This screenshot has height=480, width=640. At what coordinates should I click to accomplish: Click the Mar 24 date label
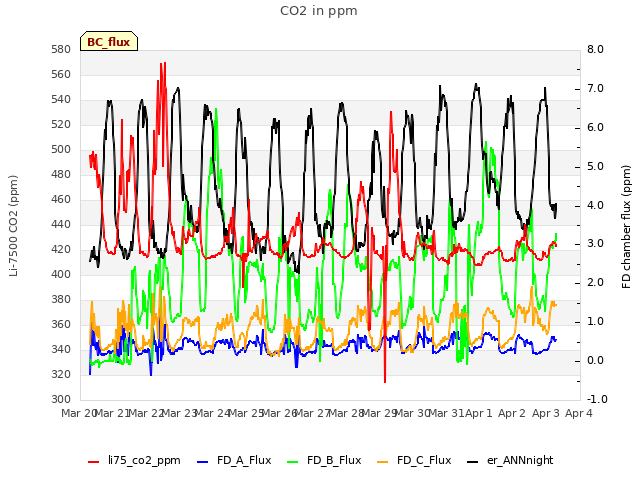[x=212, y=413]
